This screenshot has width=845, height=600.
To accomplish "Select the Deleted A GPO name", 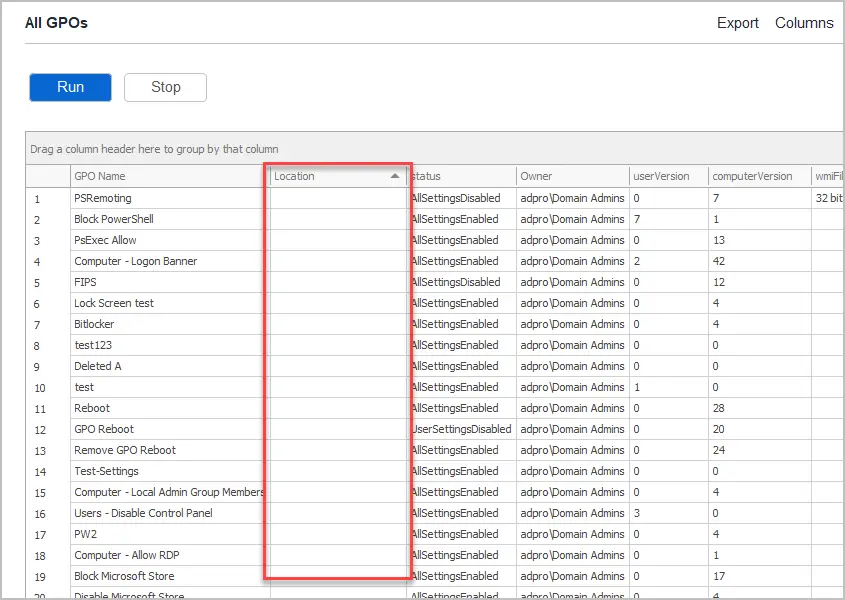I will pos(98,367).
